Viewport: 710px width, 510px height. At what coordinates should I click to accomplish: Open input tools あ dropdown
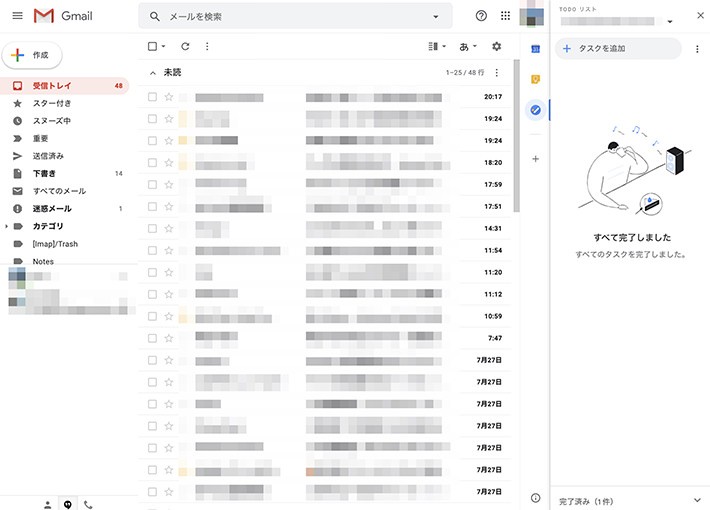coord(468,46)
